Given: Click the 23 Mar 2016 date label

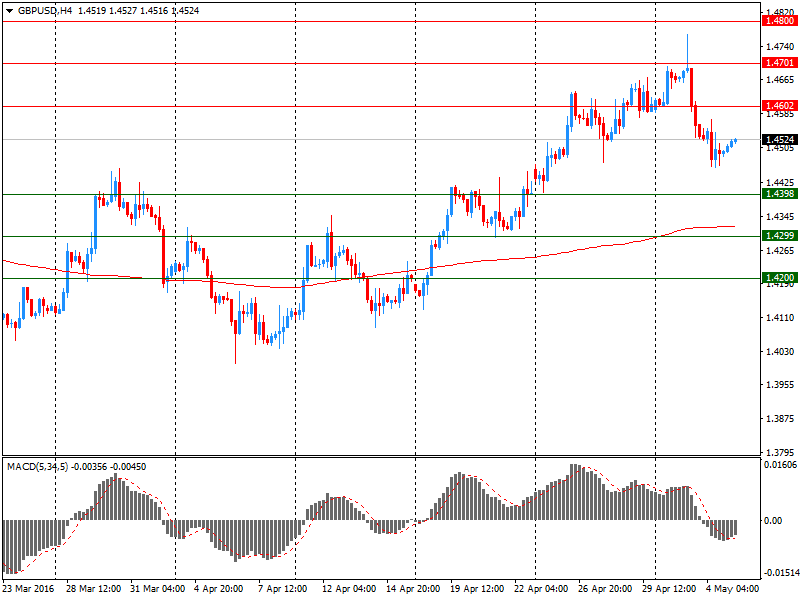Looking at the screenshot, I should coord(29,589).
